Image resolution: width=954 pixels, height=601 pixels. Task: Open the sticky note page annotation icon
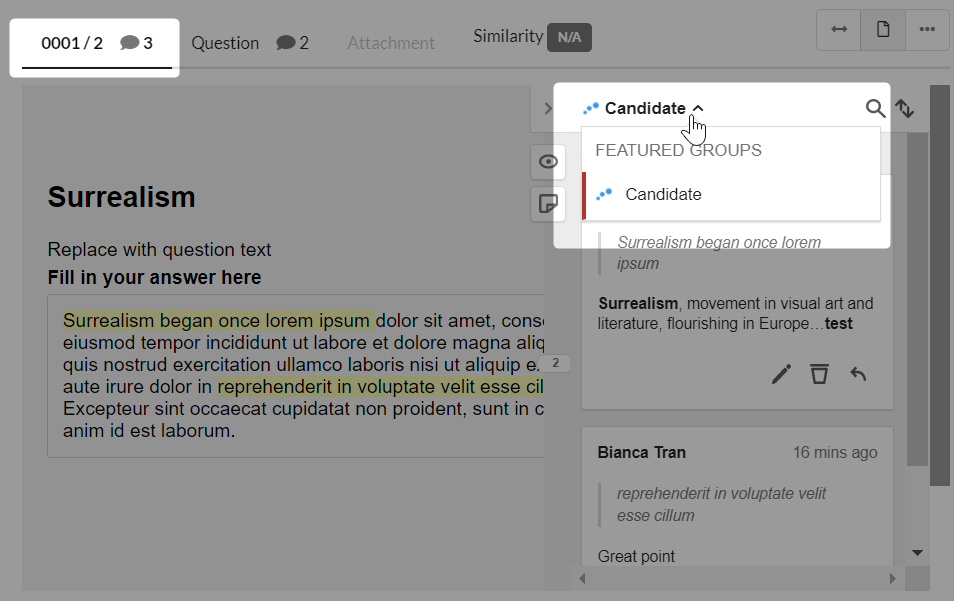pyautogui.click(x=548, y=203)
